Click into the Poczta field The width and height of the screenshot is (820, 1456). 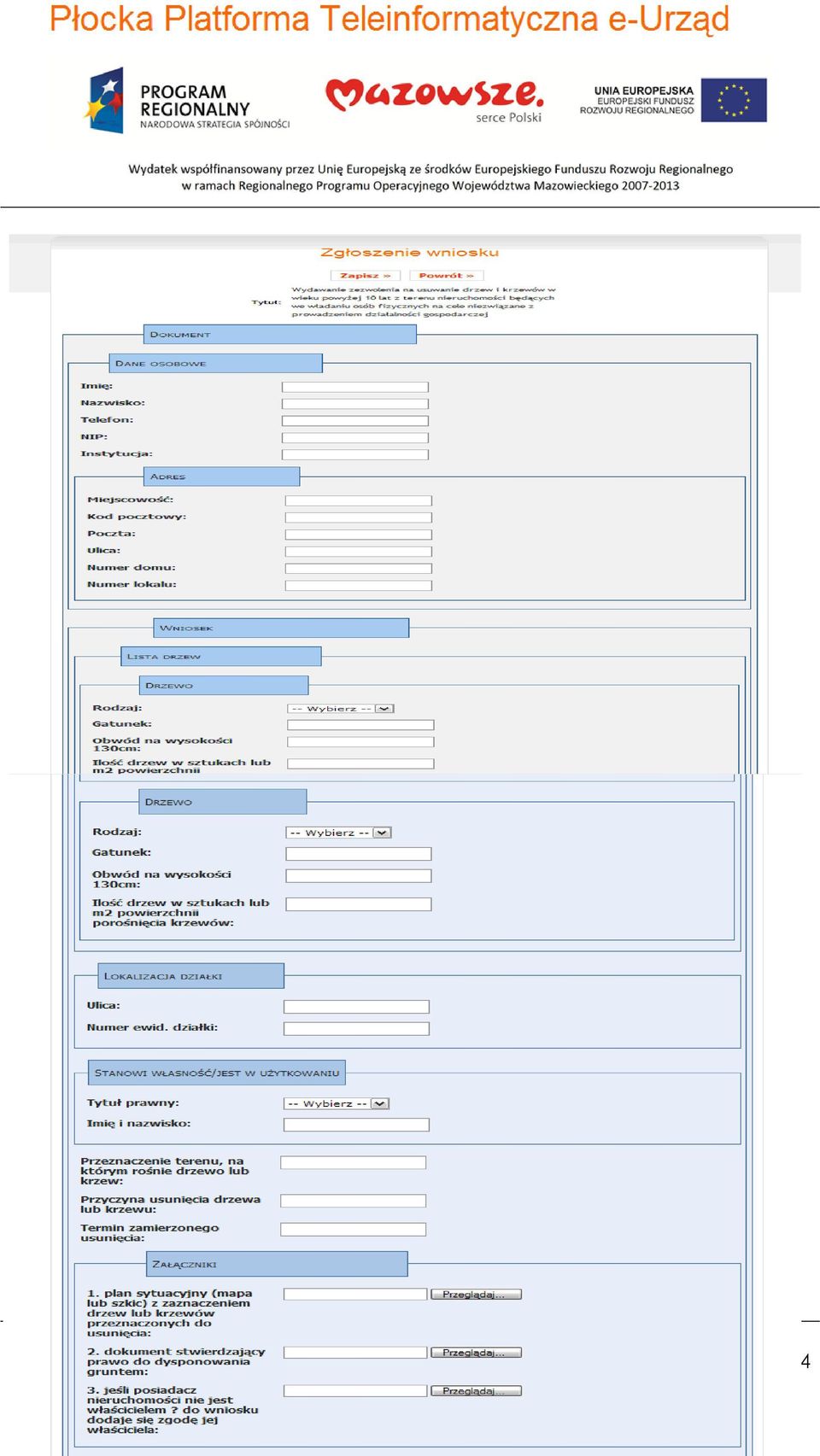[x=359, y=535]
